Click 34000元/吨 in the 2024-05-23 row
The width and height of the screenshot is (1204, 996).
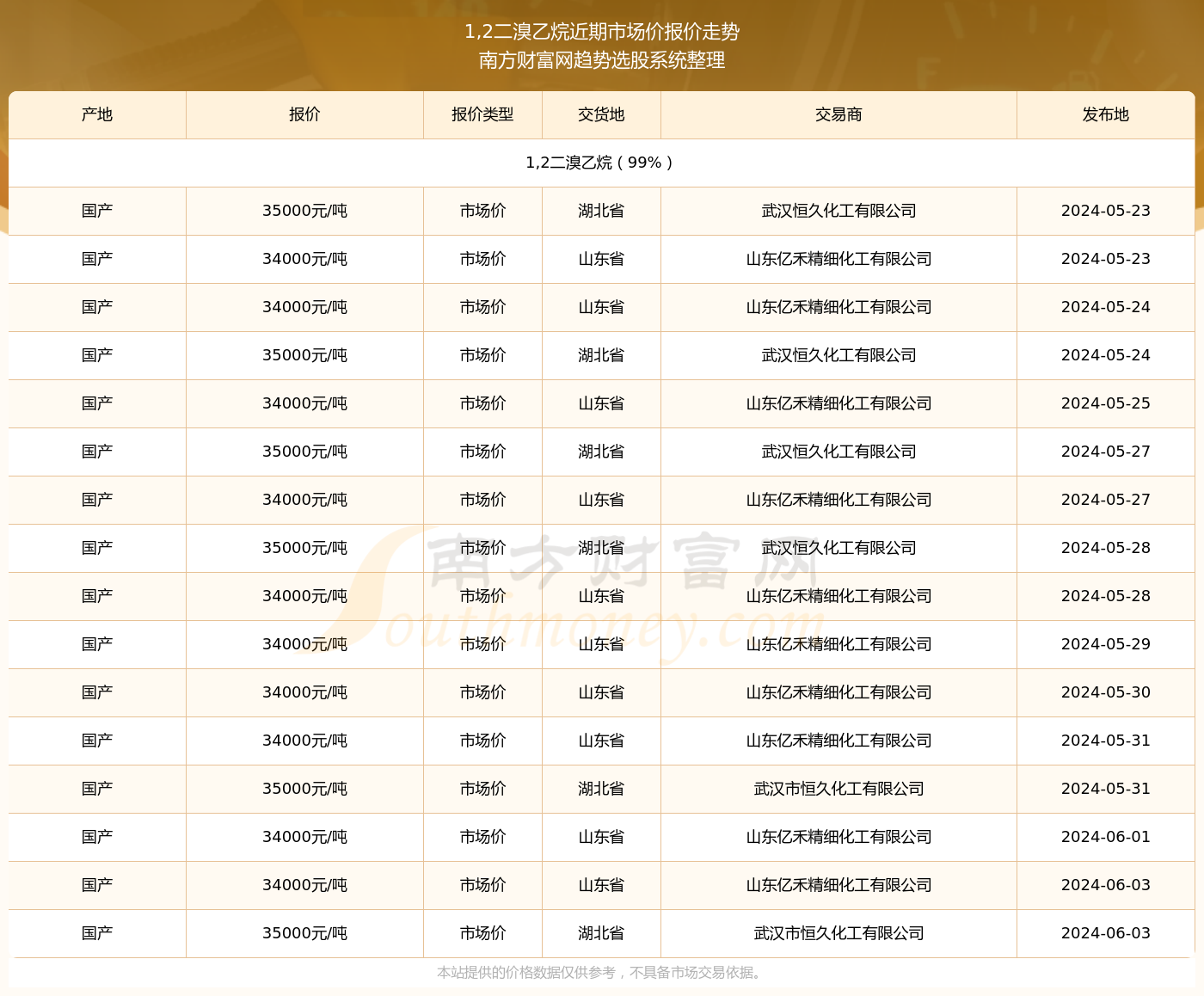[x=304, y=259]
